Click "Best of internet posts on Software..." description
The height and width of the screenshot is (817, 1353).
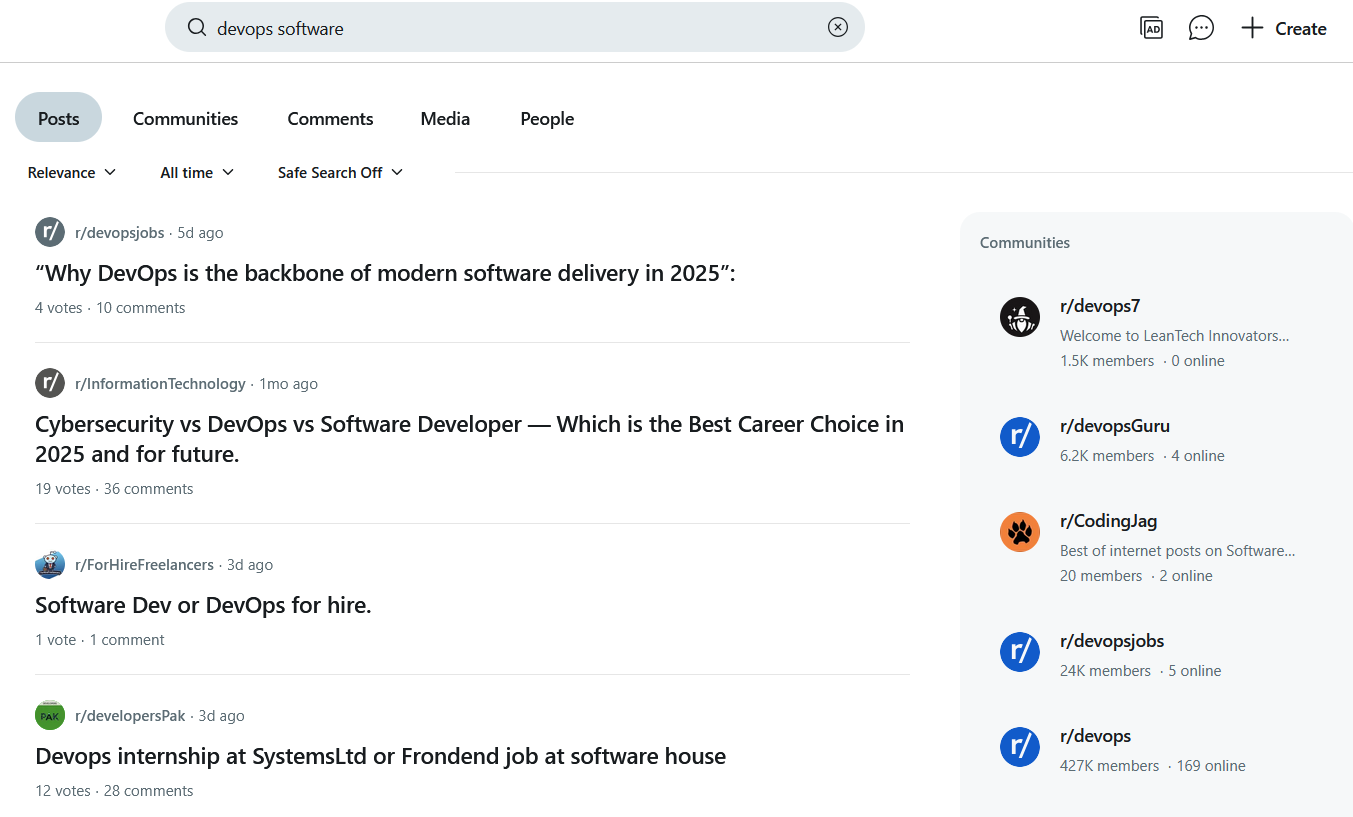click(x=1178, y=551)
